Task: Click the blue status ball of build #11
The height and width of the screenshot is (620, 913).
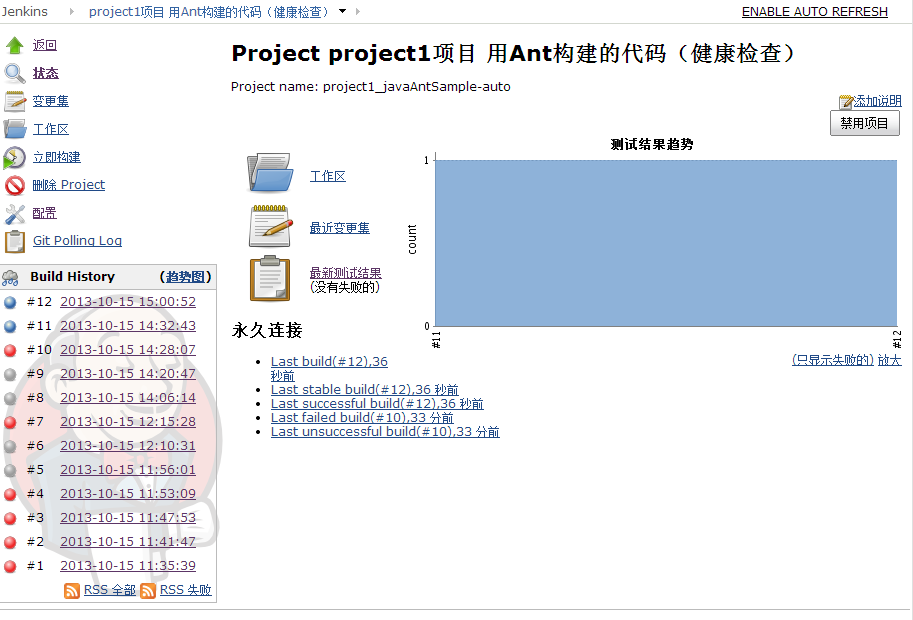Action: (x=10, y=326)
